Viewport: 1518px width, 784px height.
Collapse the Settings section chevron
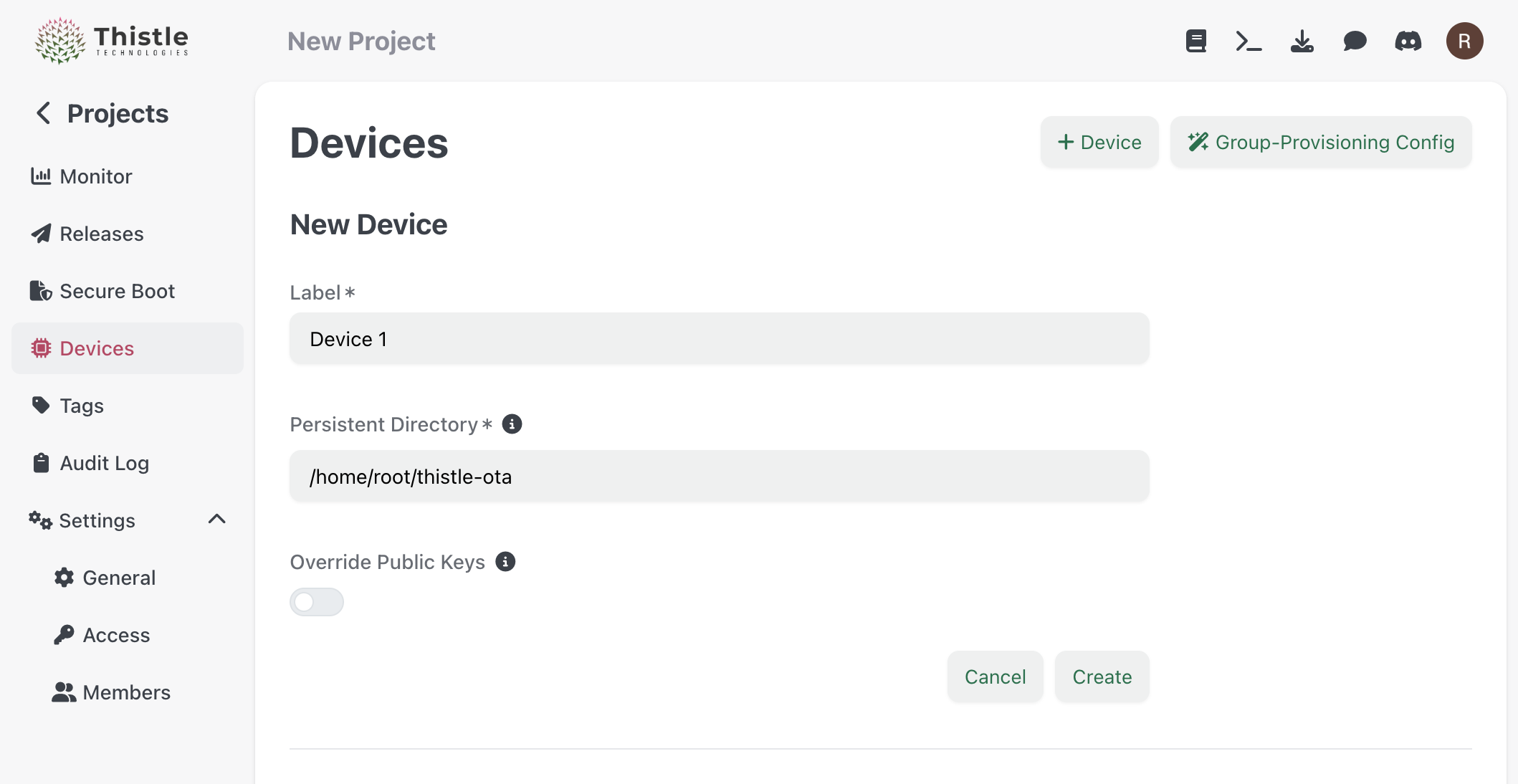click(x=217, y=520)
